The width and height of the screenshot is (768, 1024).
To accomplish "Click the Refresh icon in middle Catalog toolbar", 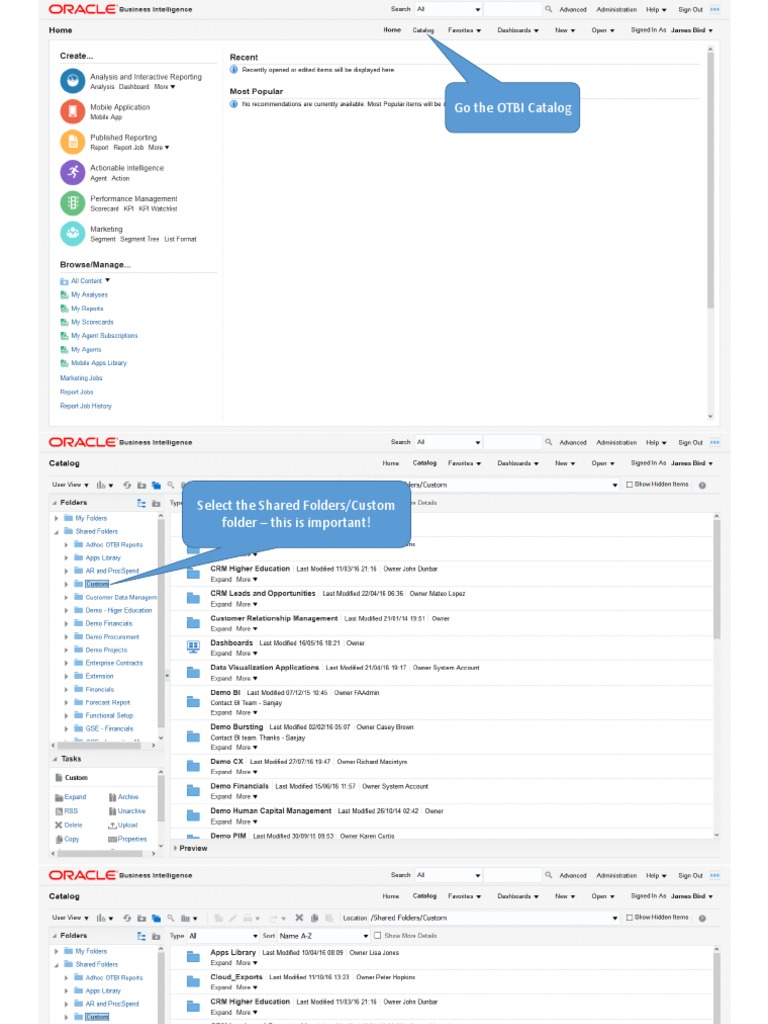I will tap(127, 485).
